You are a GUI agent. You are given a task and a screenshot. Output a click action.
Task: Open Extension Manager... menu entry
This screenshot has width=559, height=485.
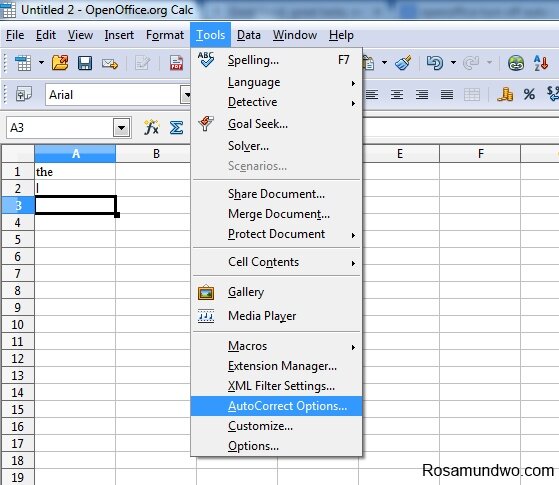[277, 366]
